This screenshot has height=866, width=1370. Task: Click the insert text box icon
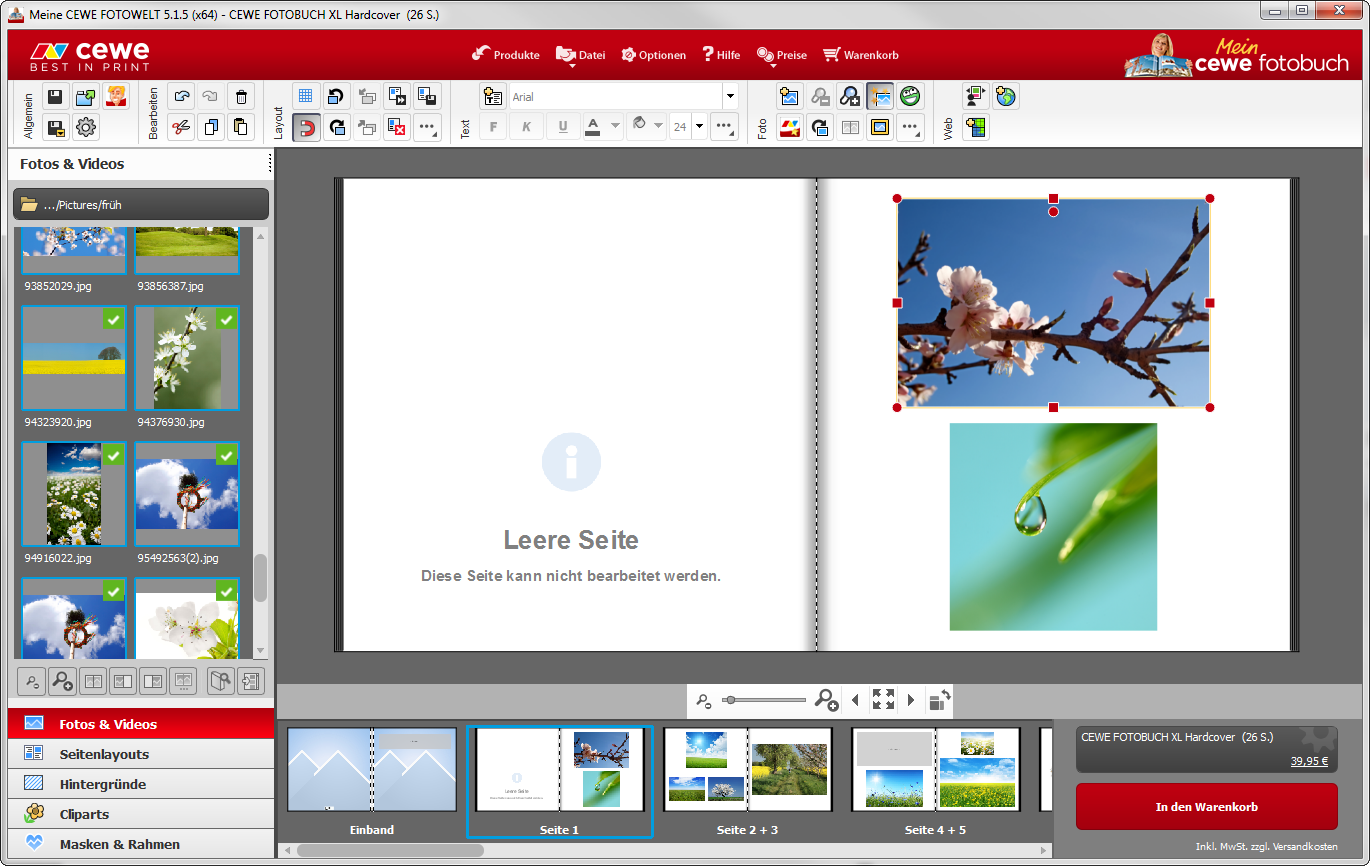click(492, 97)
